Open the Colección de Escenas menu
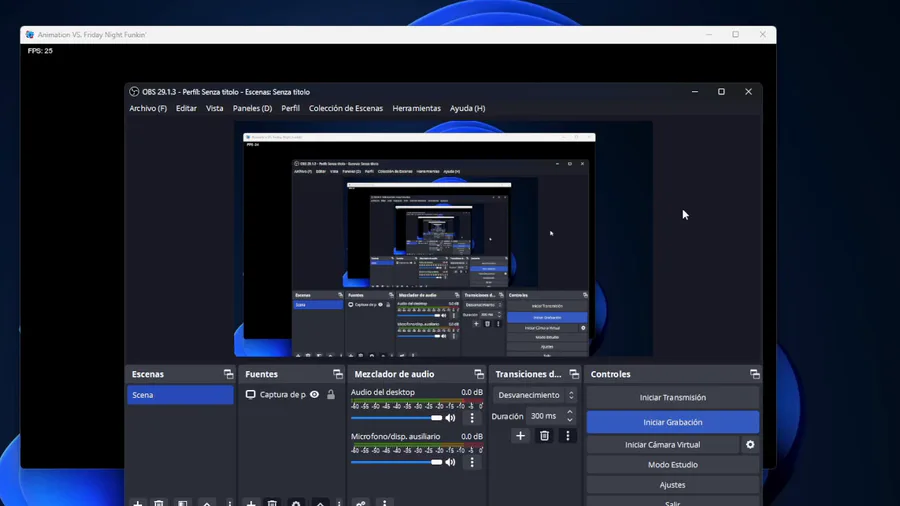The width and height of the screenshot is (900, 506). pos(346,108)
